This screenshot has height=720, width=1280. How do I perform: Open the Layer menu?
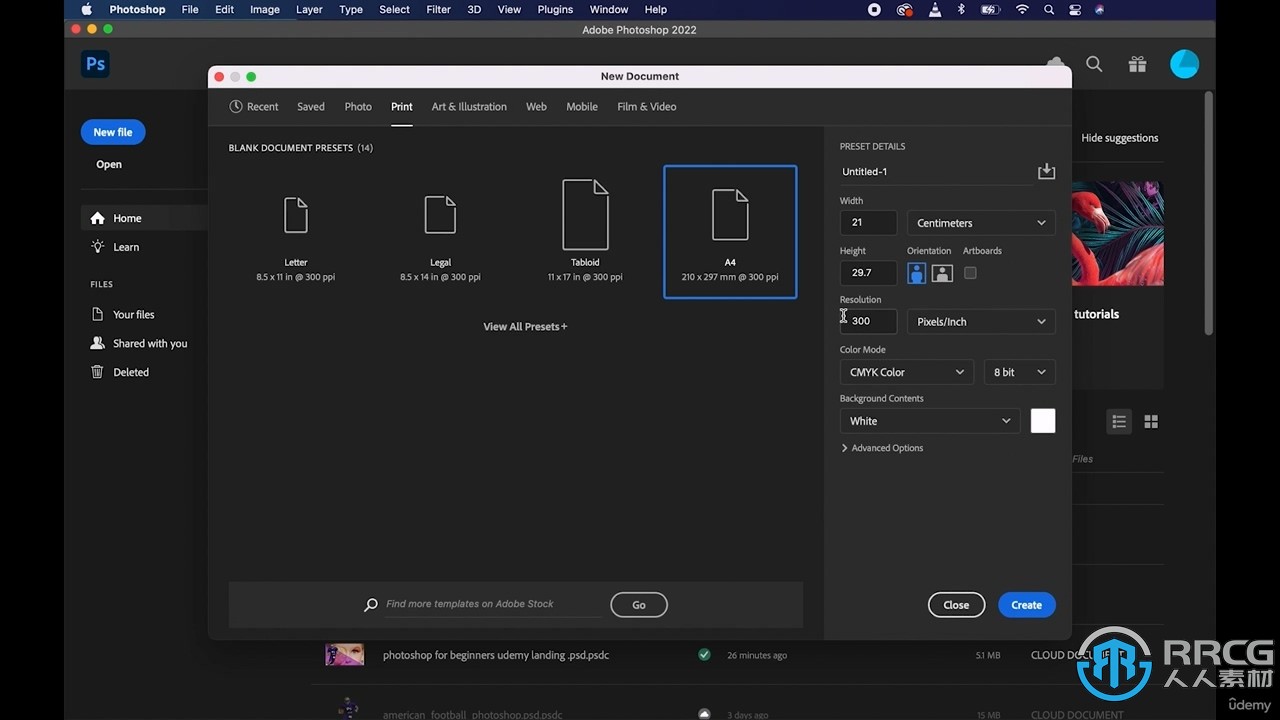(x=309, y=9)
